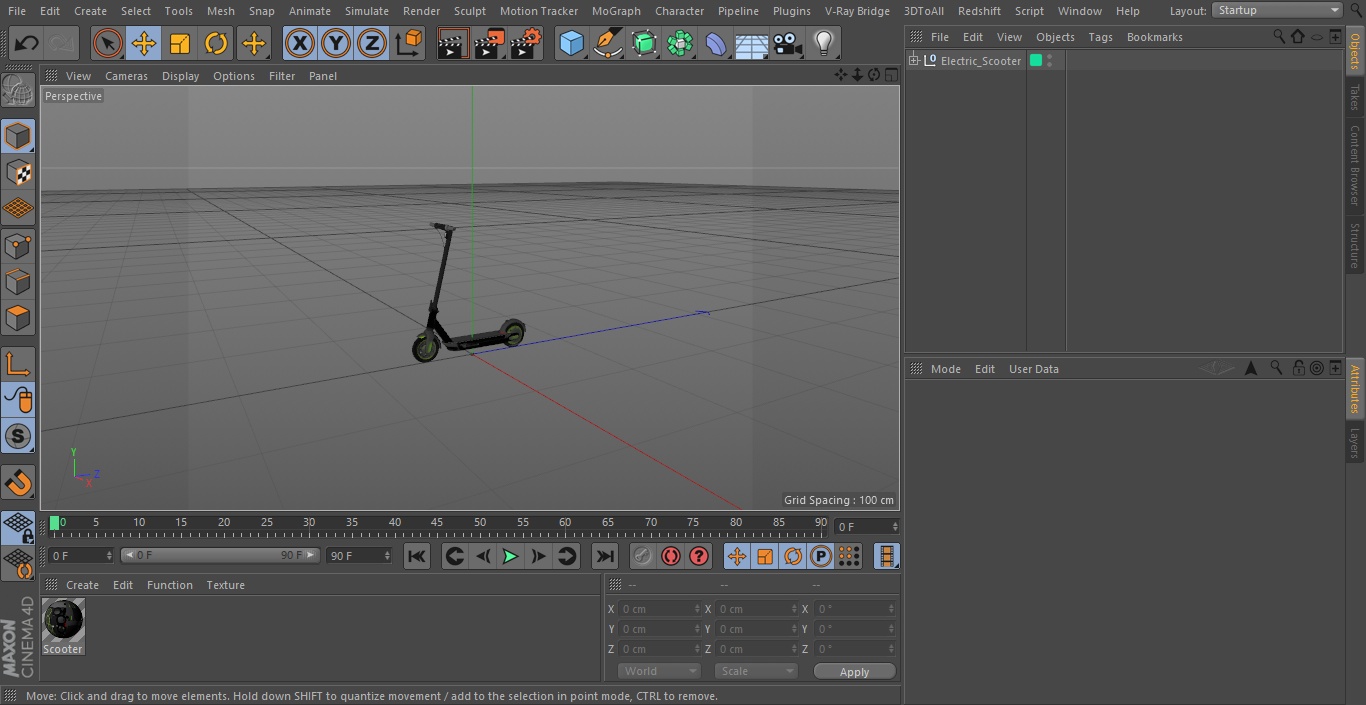
Task: Open the MoGraph menu
Action: [616, 11]
